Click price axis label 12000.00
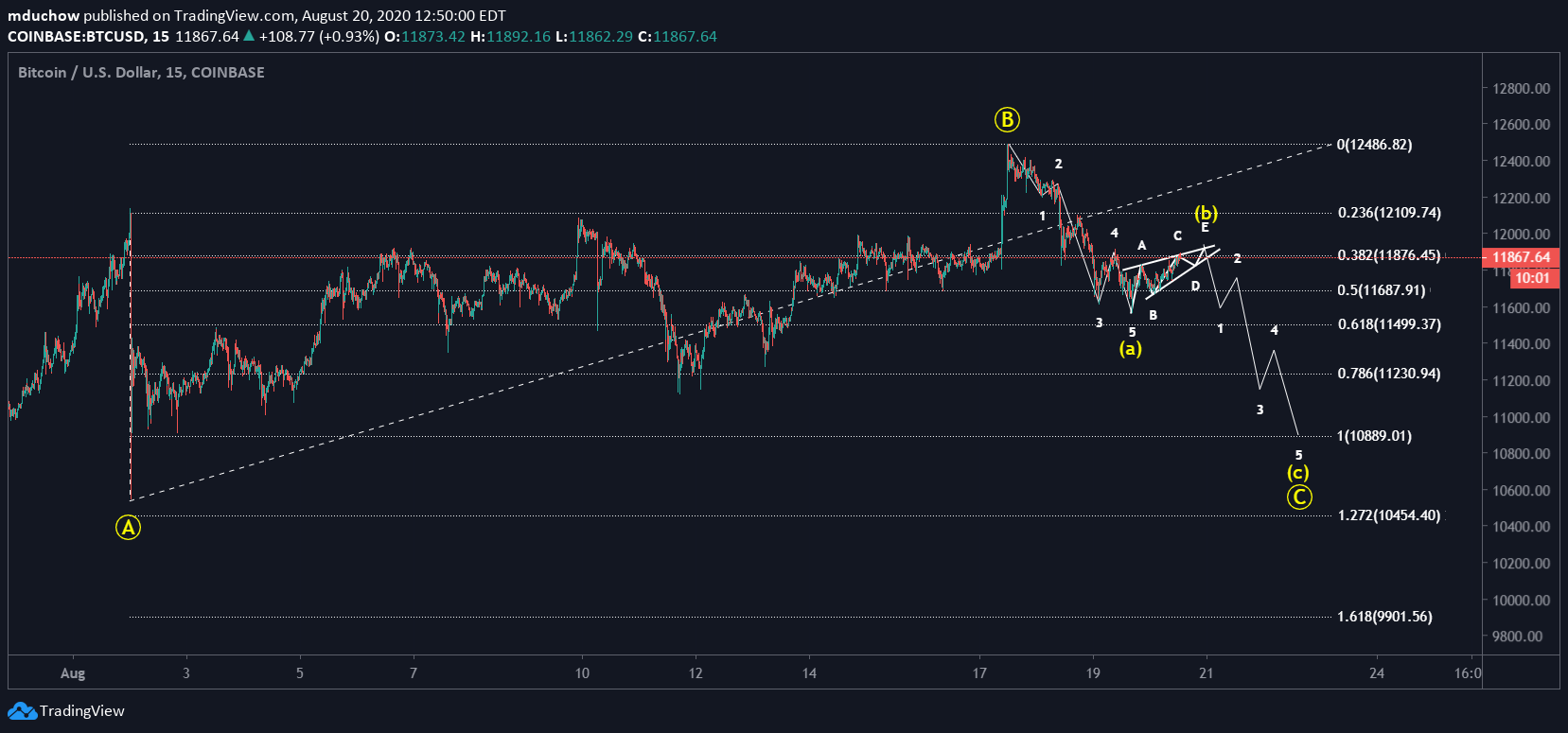 [1522, 235]
